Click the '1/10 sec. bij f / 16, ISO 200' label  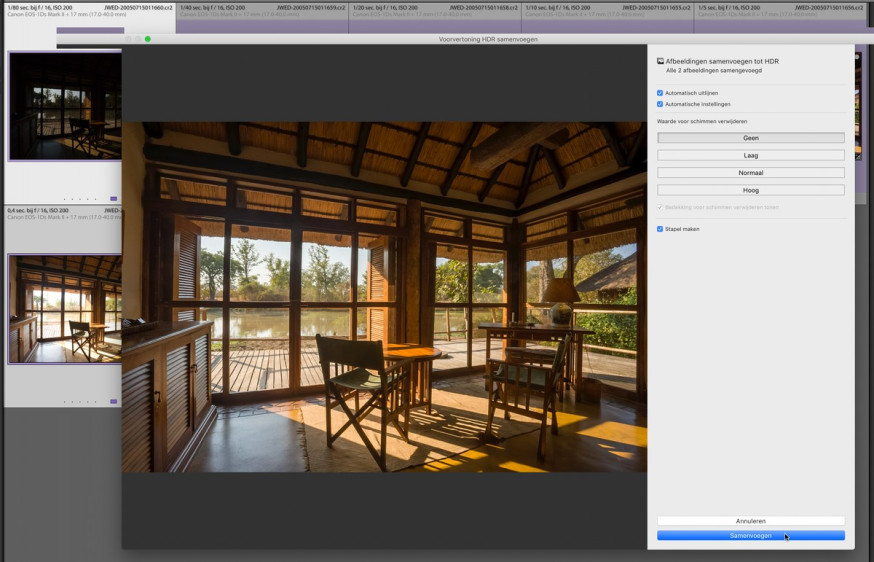[558, 8]
